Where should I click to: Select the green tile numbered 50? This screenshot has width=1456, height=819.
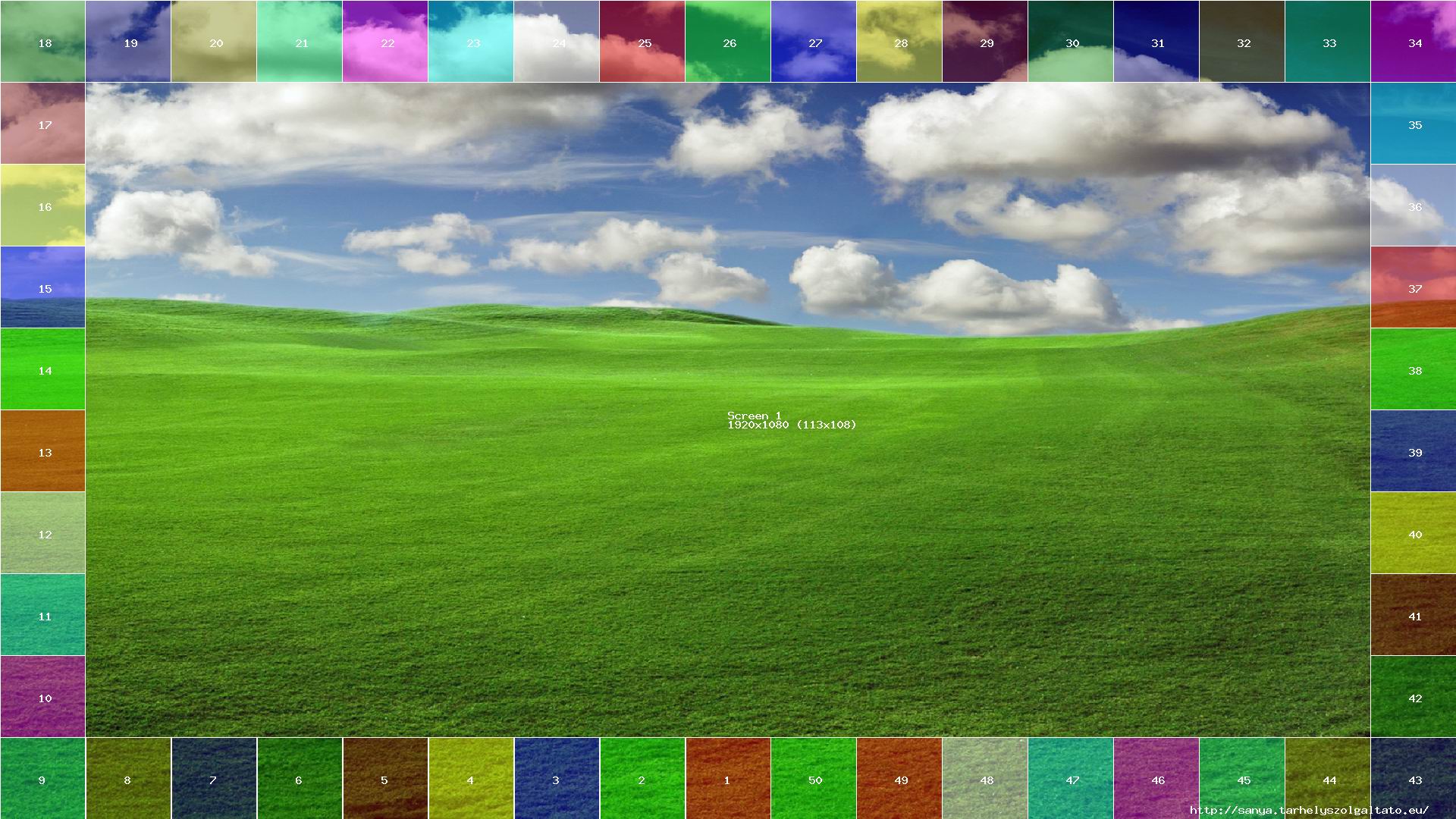click(x=814, y=778)
